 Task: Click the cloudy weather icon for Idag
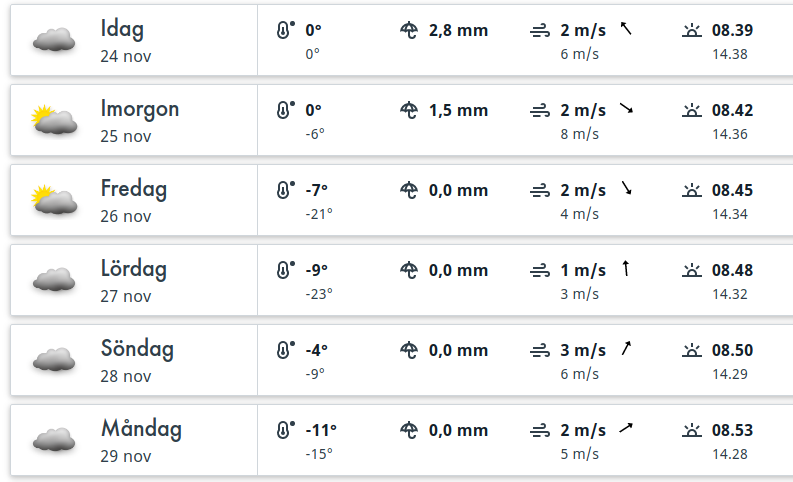coord(55,40)
